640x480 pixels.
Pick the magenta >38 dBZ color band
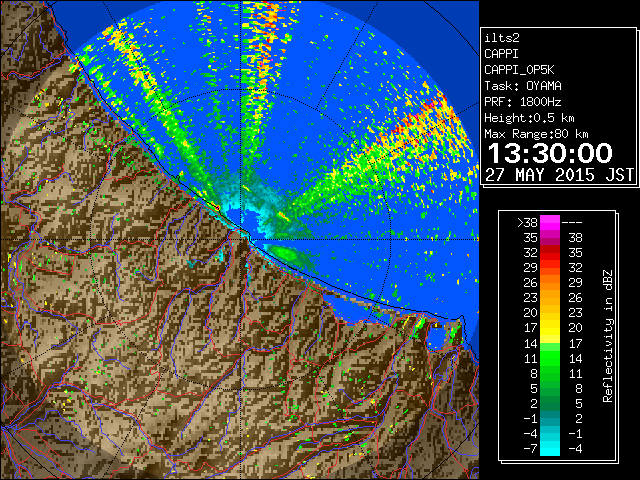(550, 223)
